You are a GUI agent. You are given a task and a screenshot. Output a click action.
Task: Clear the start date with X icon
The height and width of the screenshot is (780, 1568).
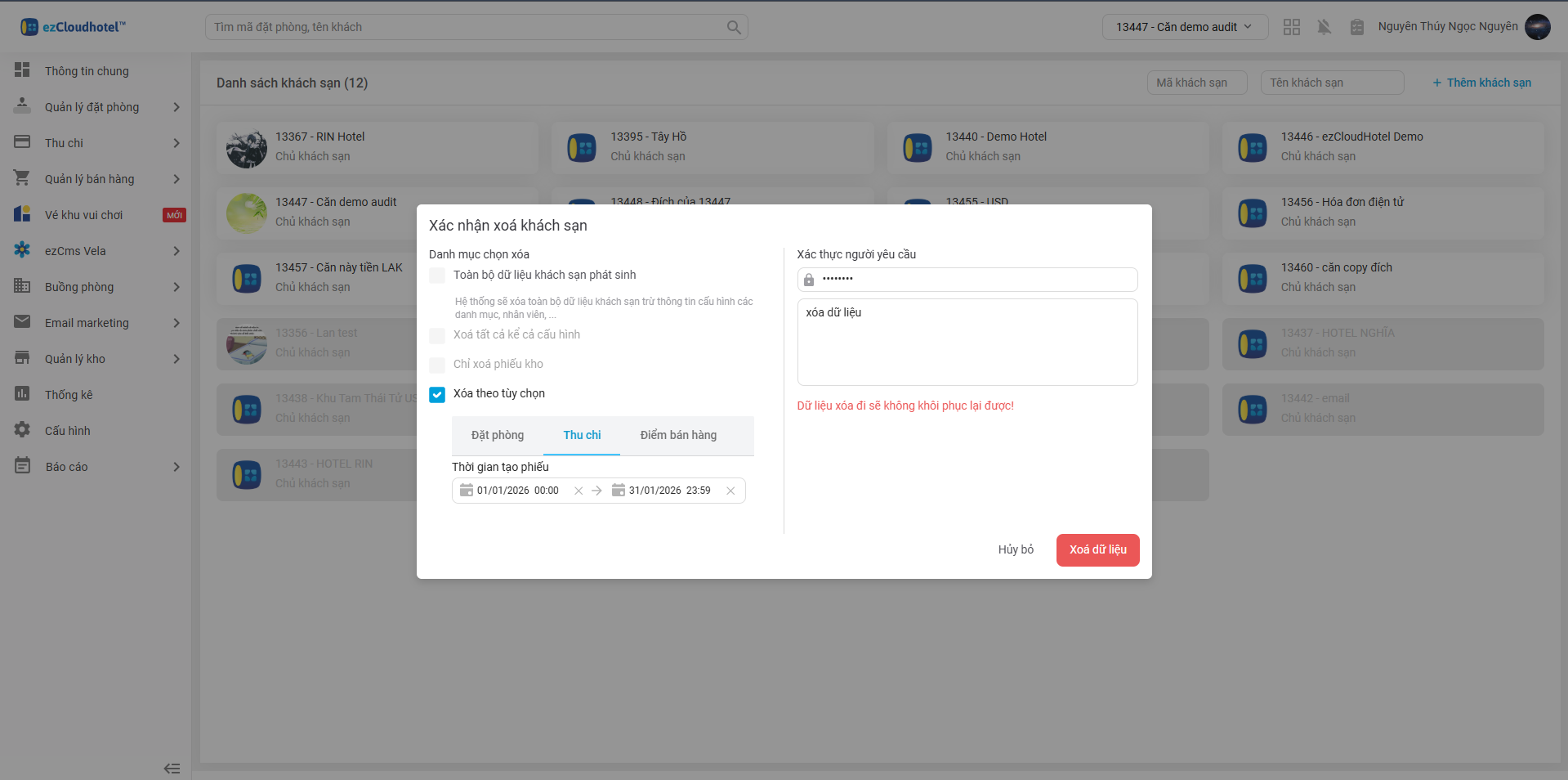[579, 491]
